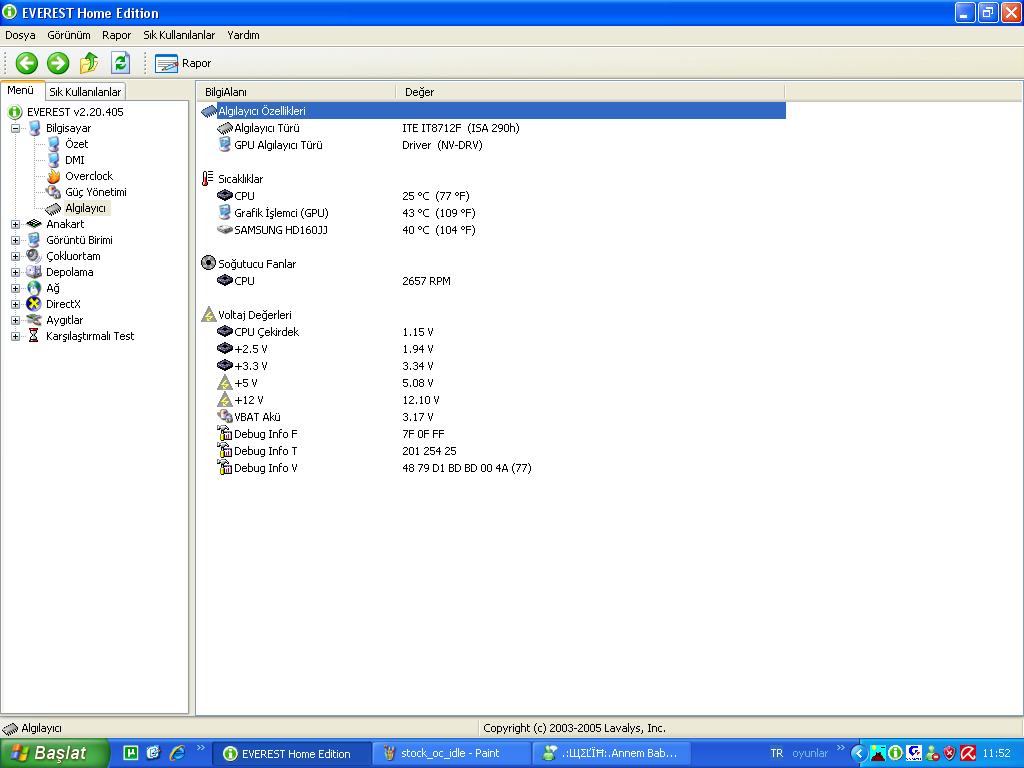
Task: Click the 2657 RPM fan speed value
Action: (x=426, y=281)
